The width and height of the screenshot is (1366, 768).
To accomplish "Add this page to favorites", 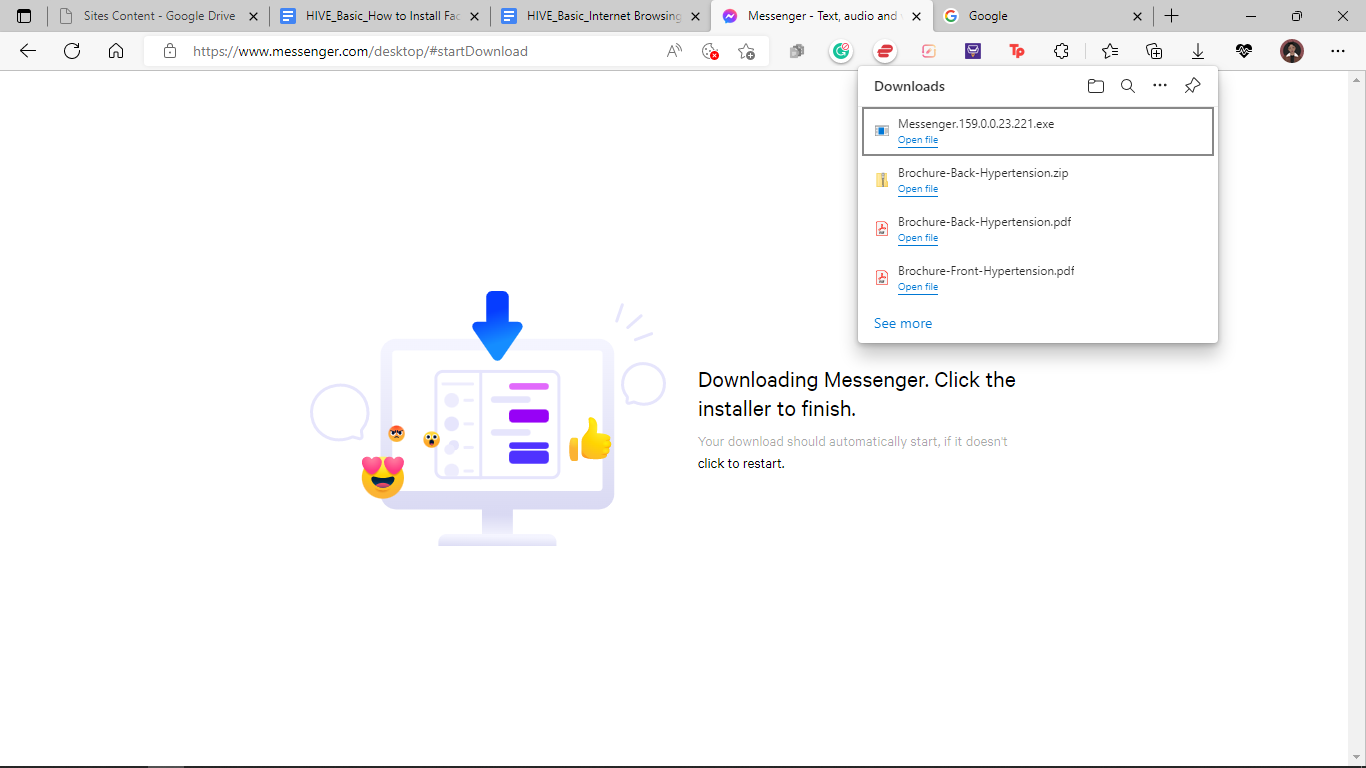I will coord(746,51).
